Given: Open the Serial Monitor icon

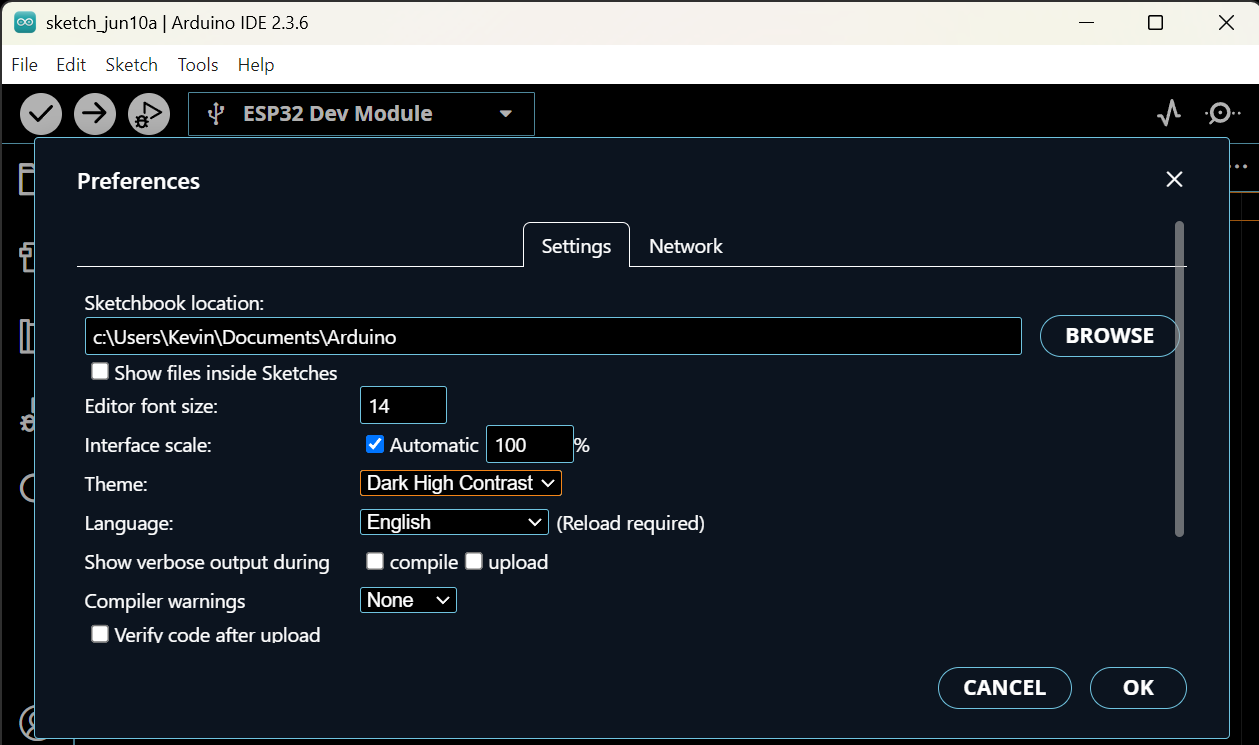Looking at the screenshot, I should (x=1221, y=113).
